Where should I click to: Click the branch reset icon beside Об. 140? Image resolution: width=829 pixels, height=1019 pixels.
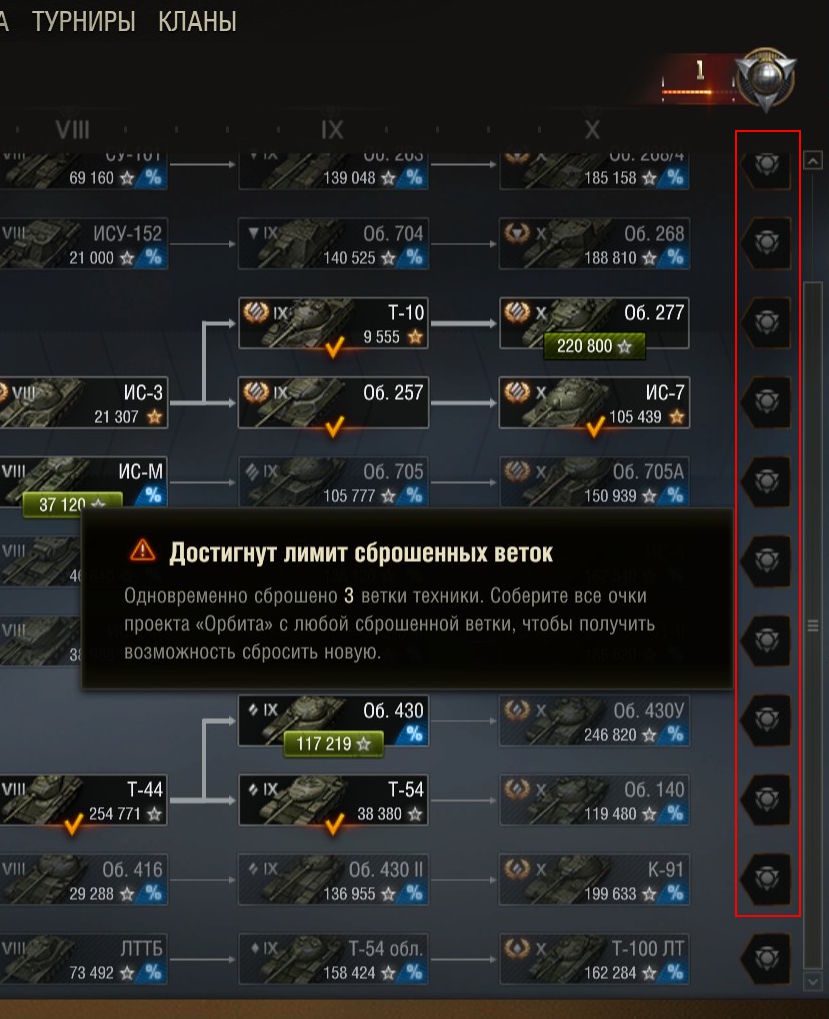pyautogui.click(x=766, y=799)
